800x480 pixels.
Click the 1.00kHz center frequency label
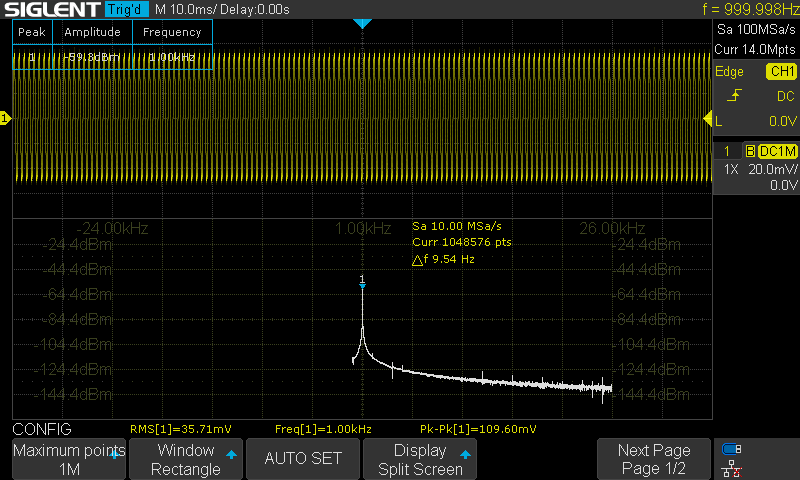[363, 229]
